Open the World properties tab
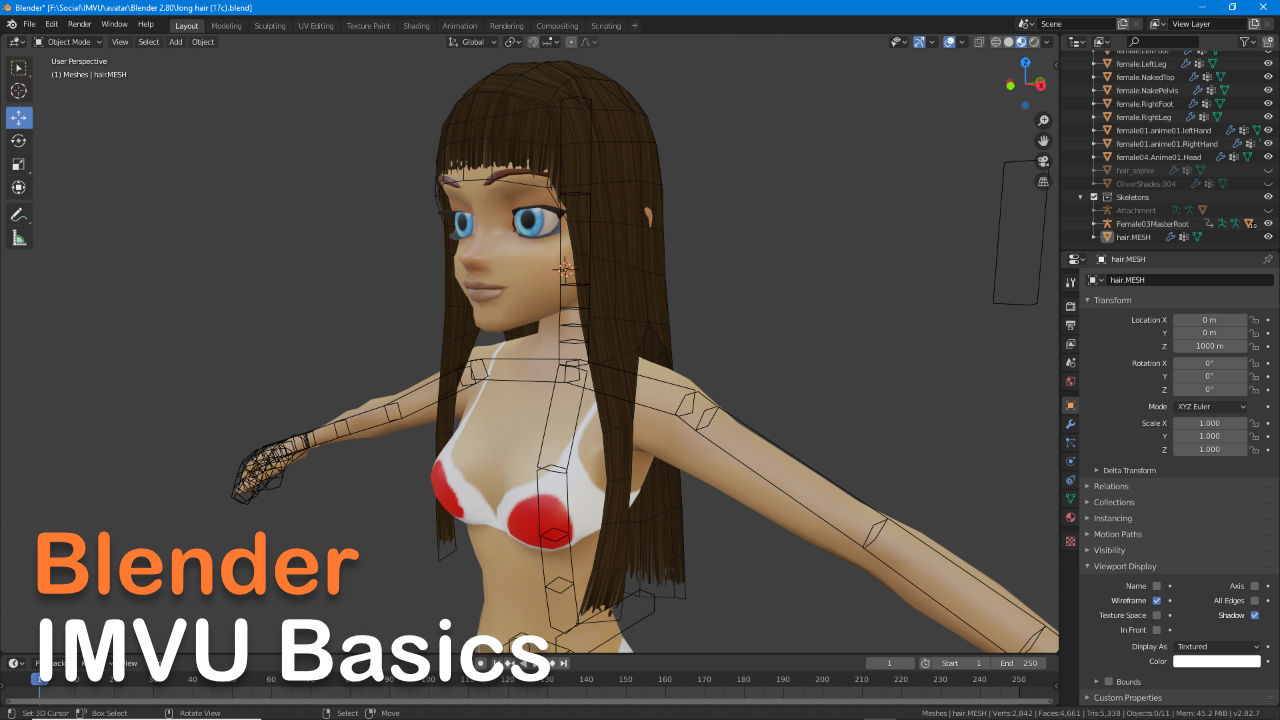Screen dimensions: 1280x720 pyautogui.click(x=1071, y=382)
